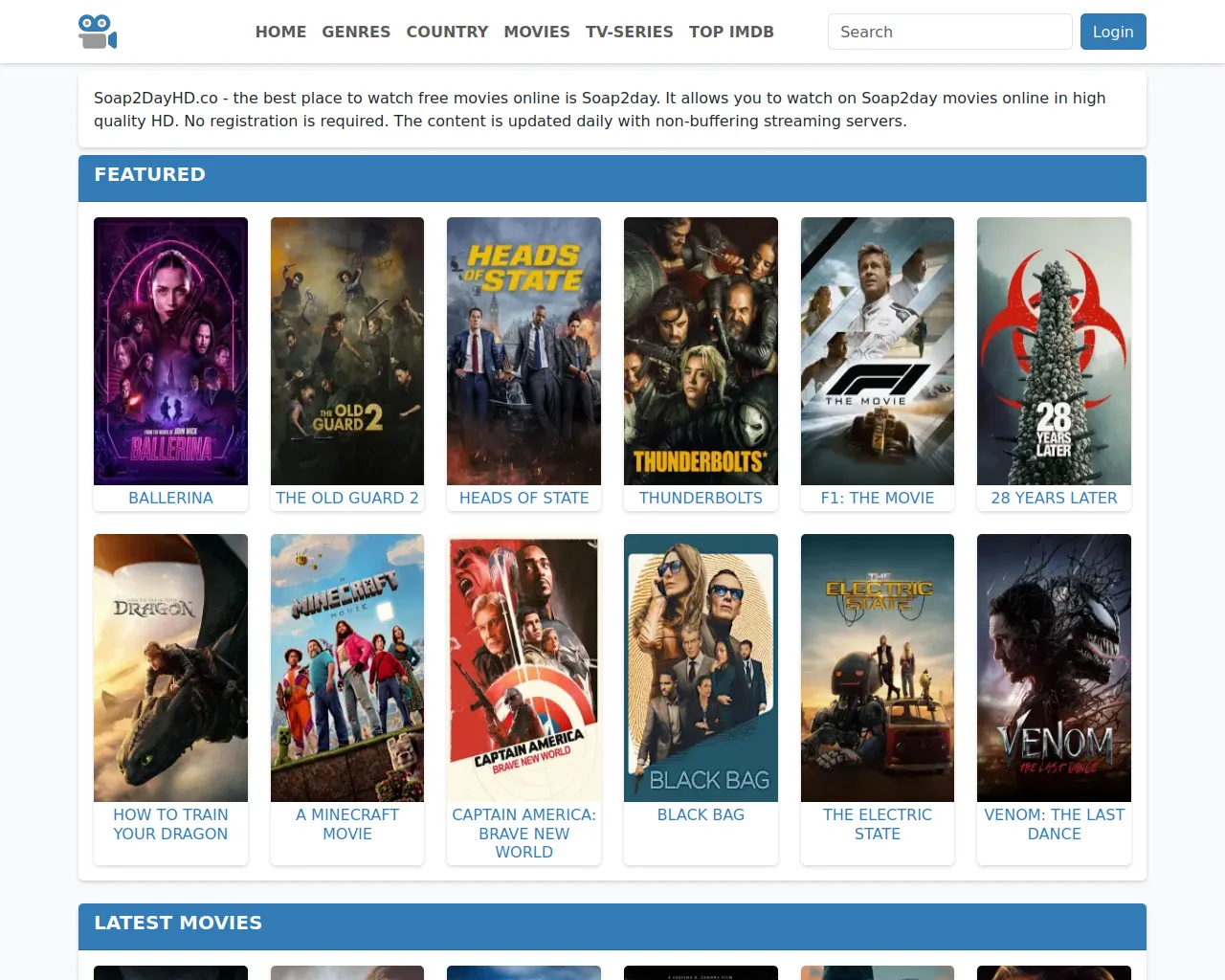The image size is (1225, 980).
Task: Open the 28 Years Later poster
Action: coord(1054,351)
